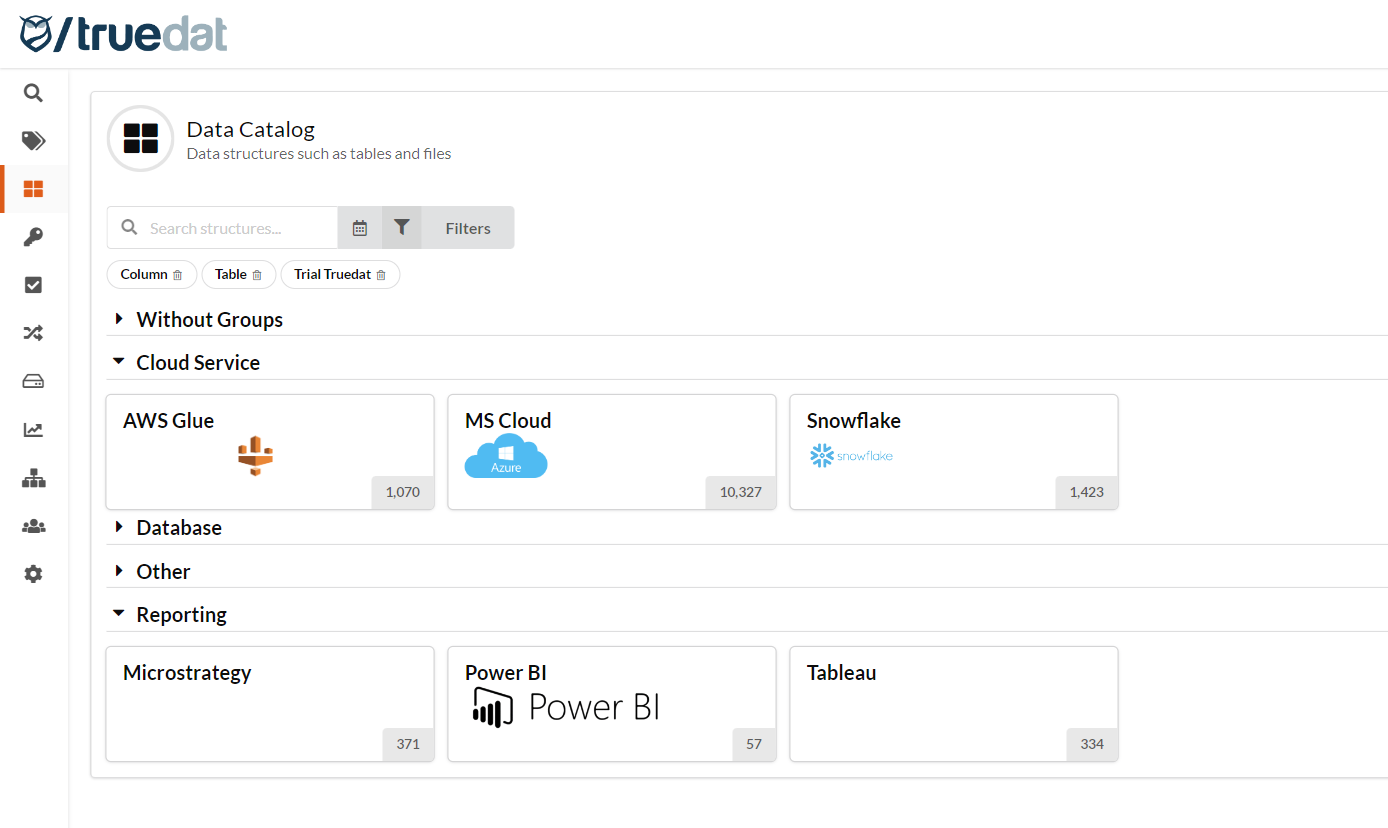Open the hard drive icon in sidebar

pyautogui.click(x=33, y=381)
